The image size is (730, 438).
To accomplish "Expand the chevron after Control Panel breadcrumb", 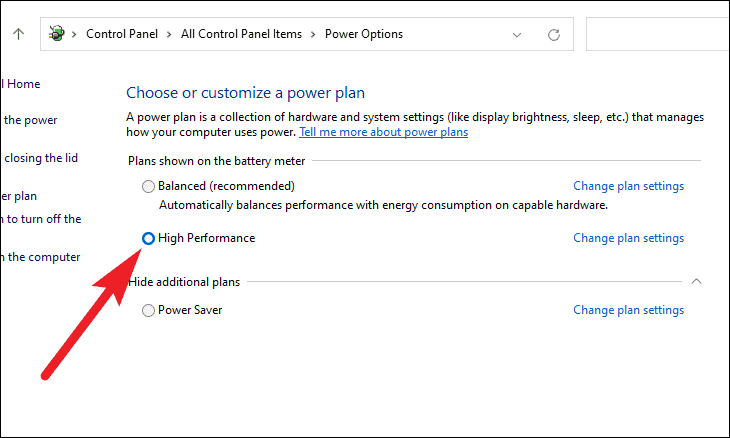I will coord(169,34).
